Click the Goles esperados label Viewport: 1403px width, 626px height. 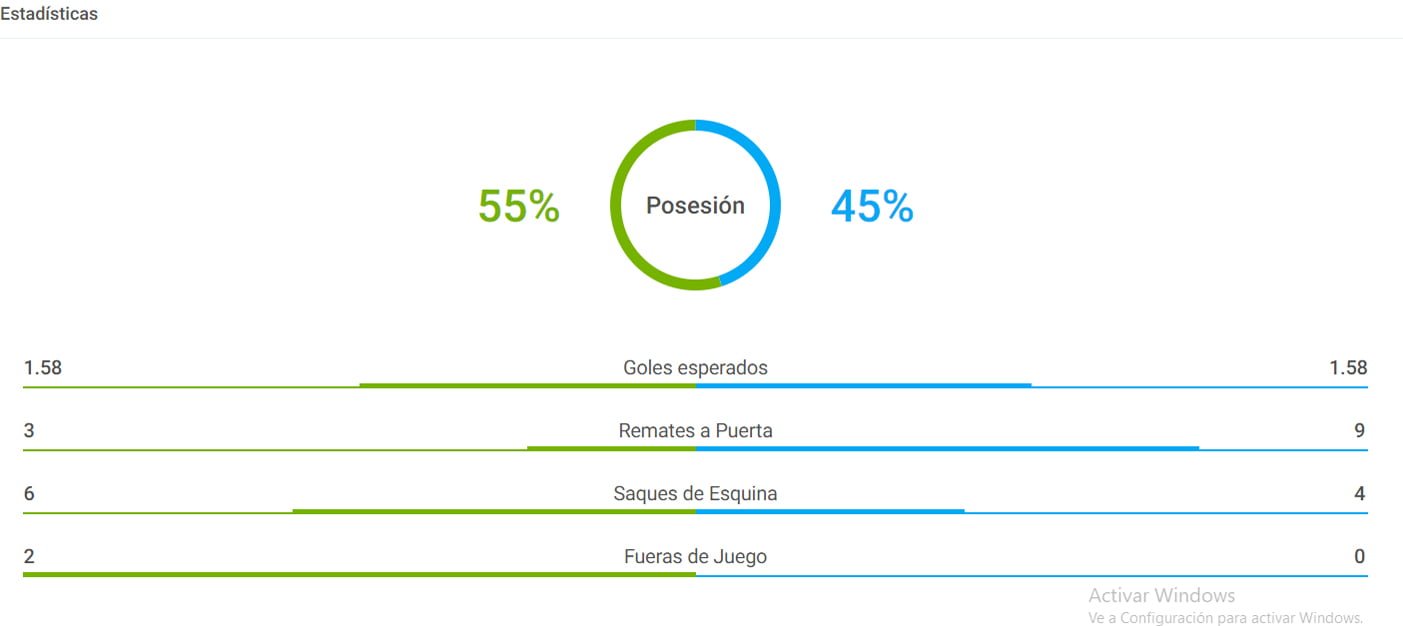[695, 368]
